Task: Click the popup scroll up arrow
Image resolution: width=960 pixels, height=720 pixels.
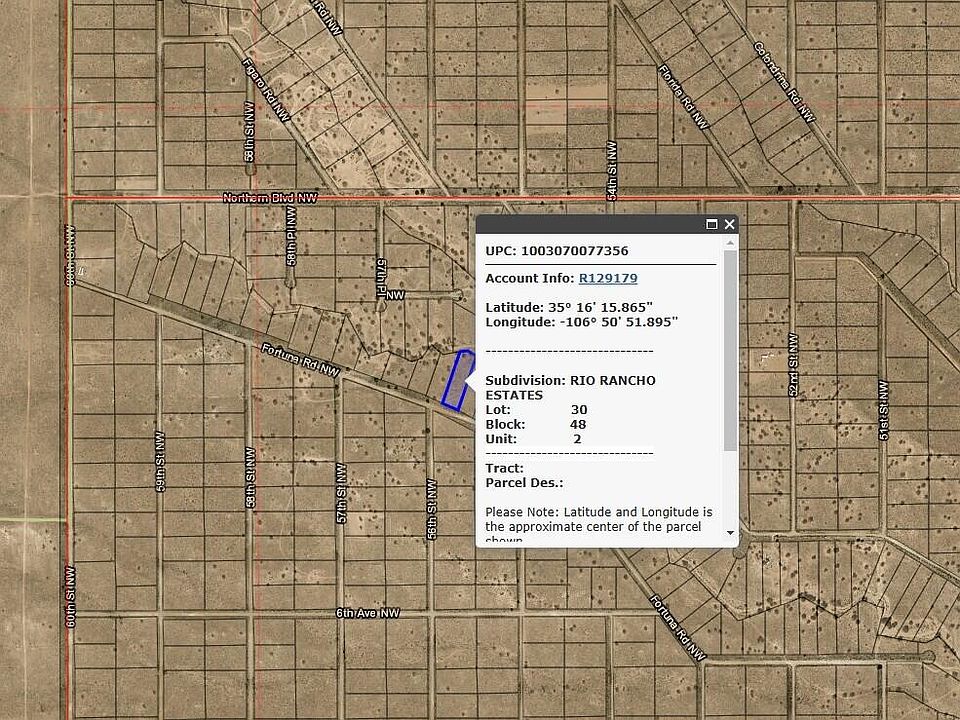Action: point(730,243)
